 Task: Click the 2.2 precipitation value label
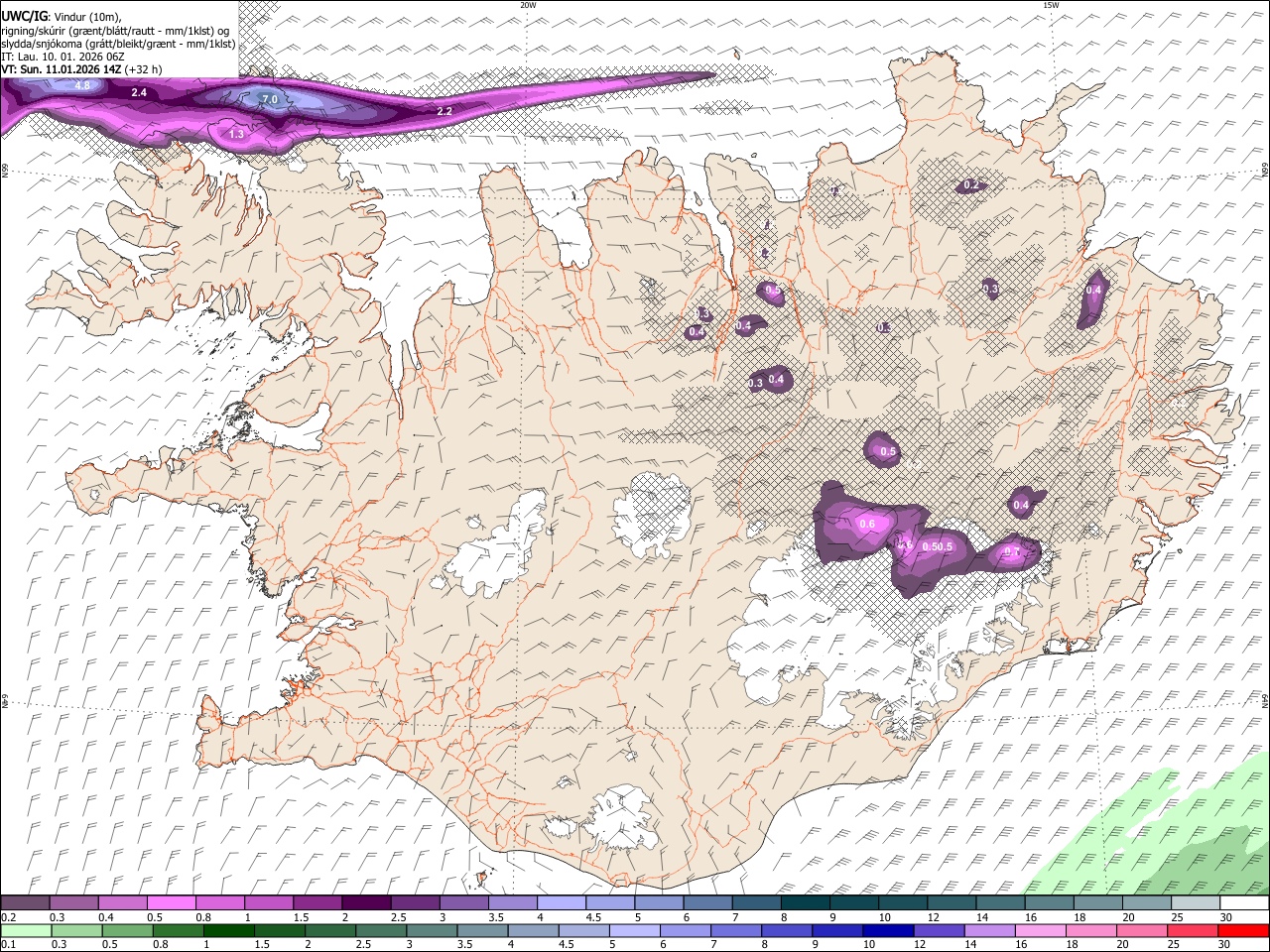444,111
